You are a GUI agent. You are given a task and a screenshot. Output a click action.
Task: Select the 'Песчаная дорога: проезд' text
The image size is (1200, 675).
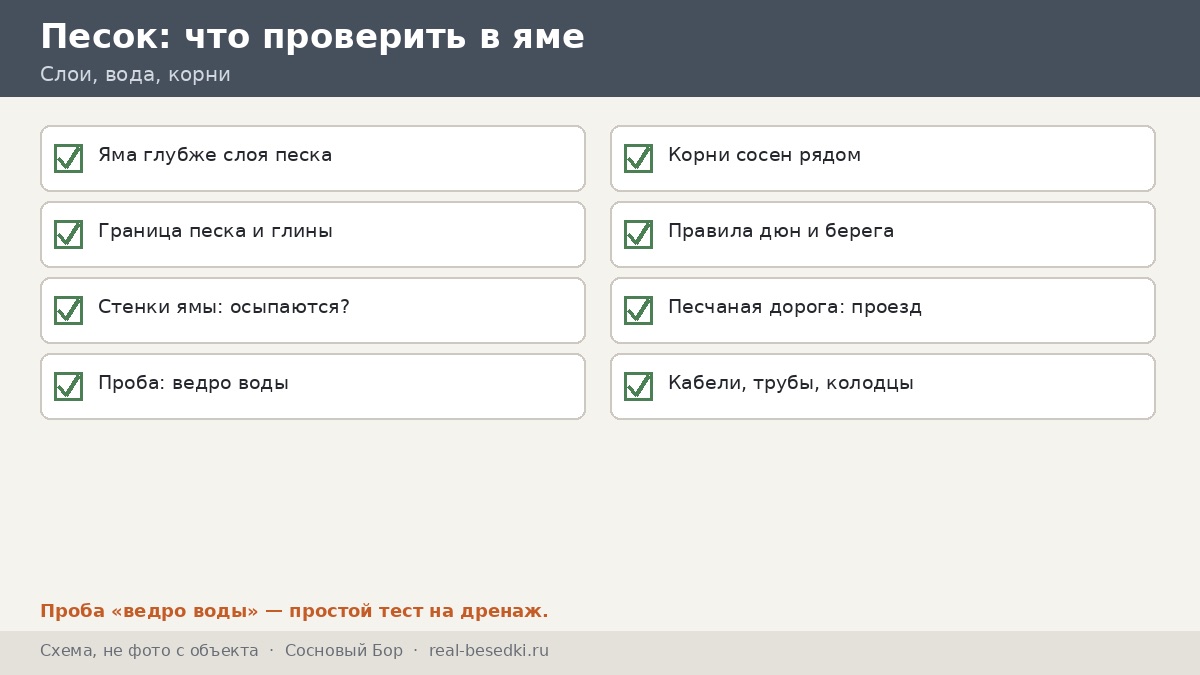pos(795,307)
